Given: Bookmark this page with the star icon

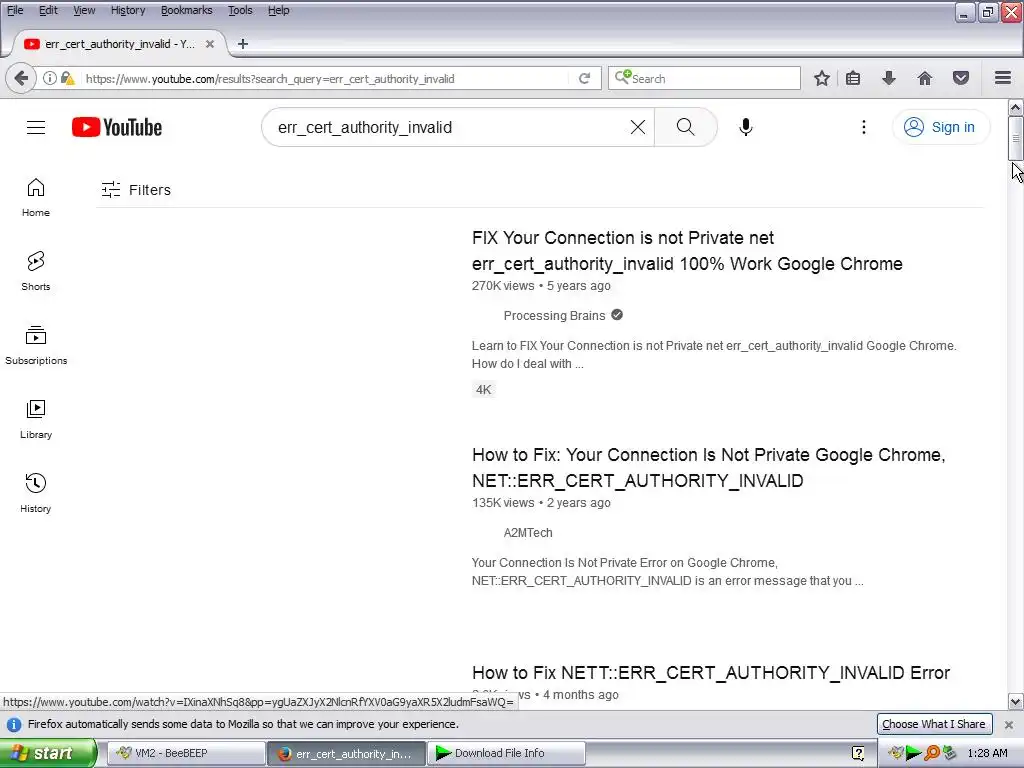Looking at the screenshot, I should (x=822, y=78).
